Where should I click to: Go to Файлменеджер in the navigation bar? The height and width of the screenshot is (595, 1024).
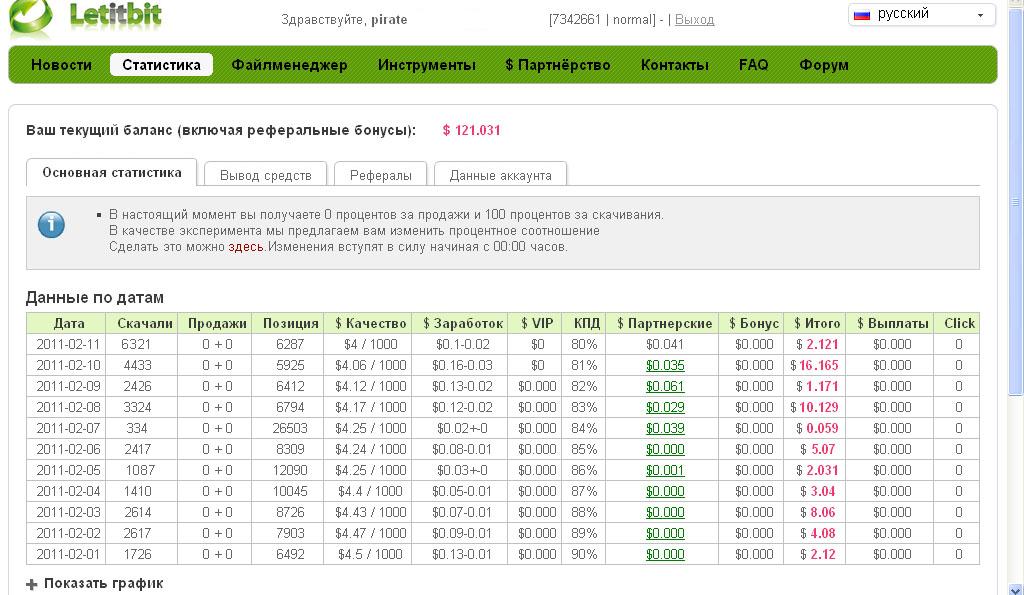pos(289,65)
